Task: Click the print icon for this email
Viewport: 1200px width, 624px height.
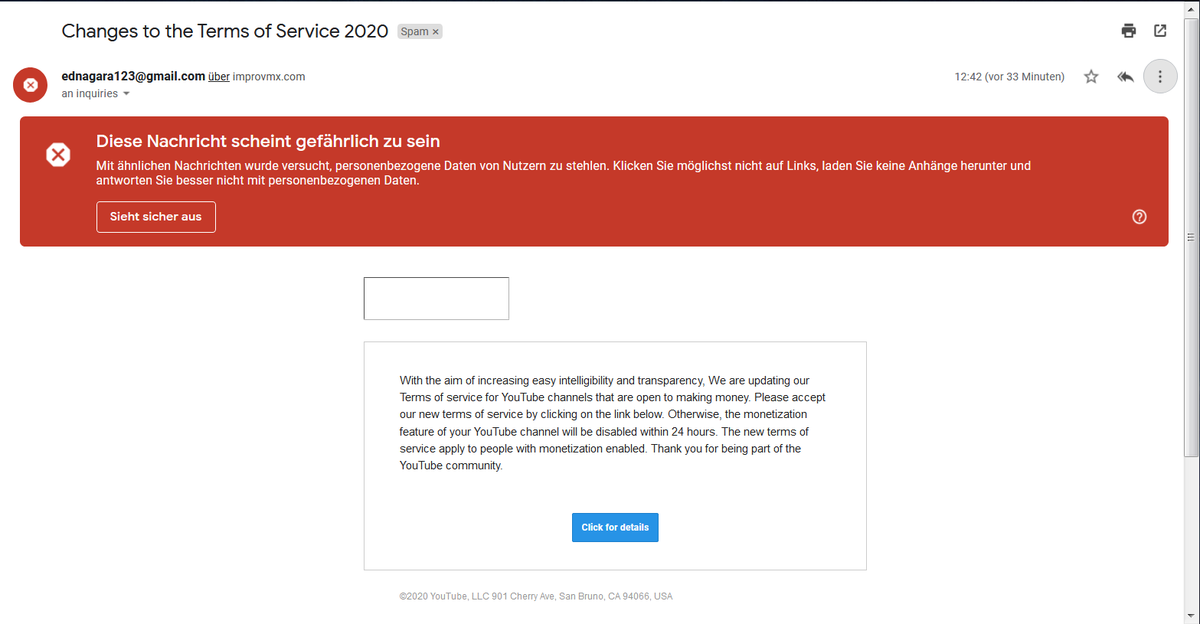Action: click(1128, 31)
